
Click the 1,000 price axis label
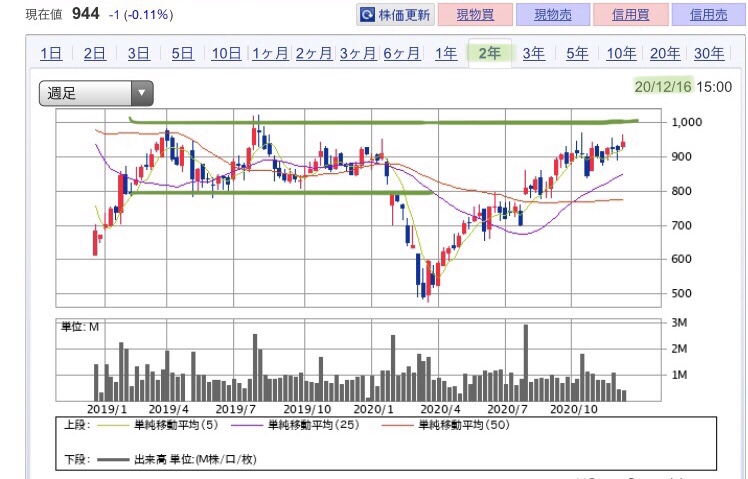point(686,122)
